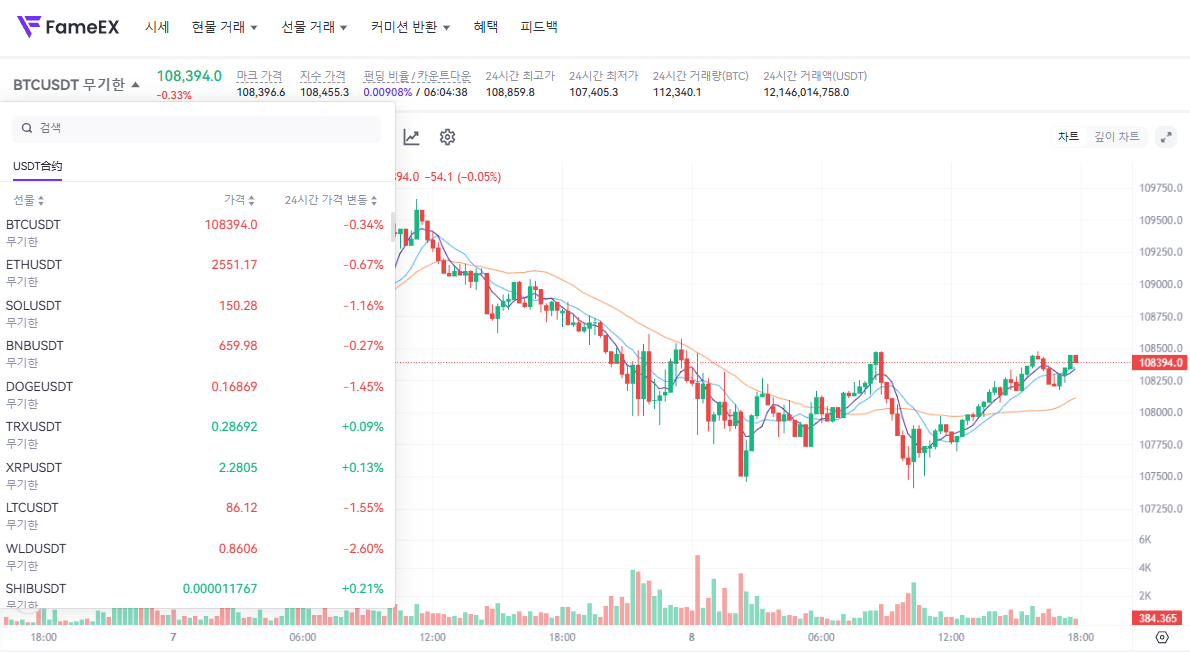
Task: Sort list by 가격 column arrows
Action: pos(251,200)
